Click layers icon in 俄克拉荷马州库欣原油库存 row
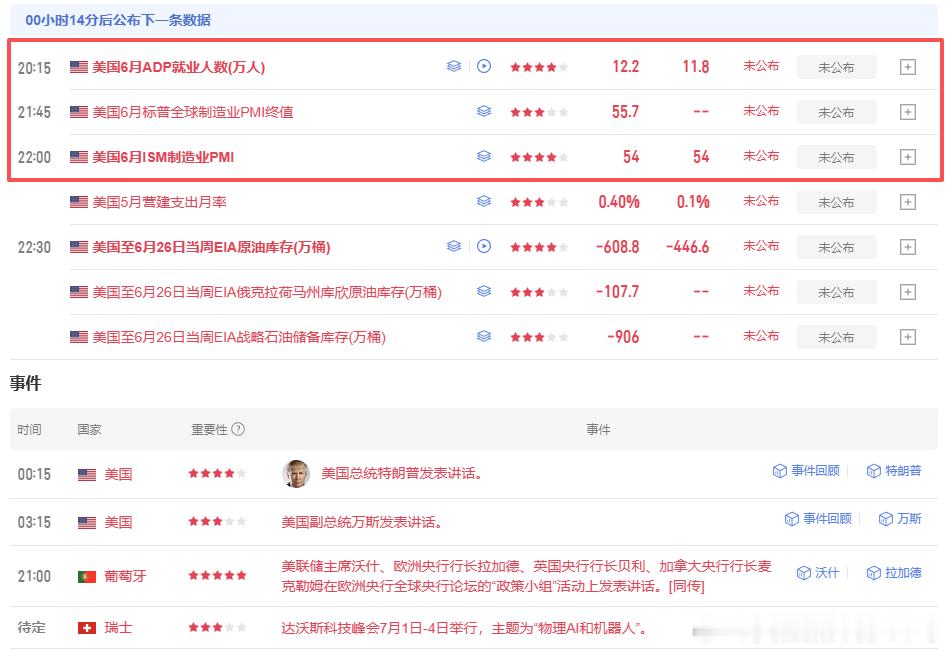 click(x=484, y=292)
